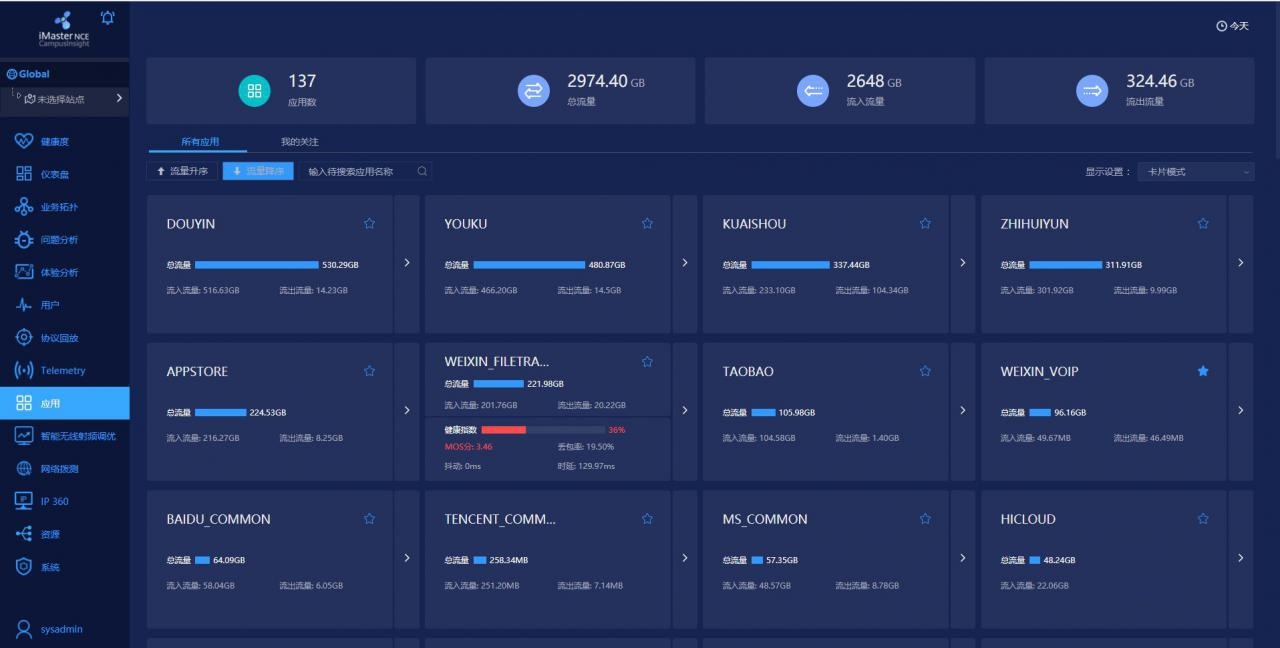Click the IP 360 sidebar icon
The image size is (1280, 648).
tap(24, 501)
